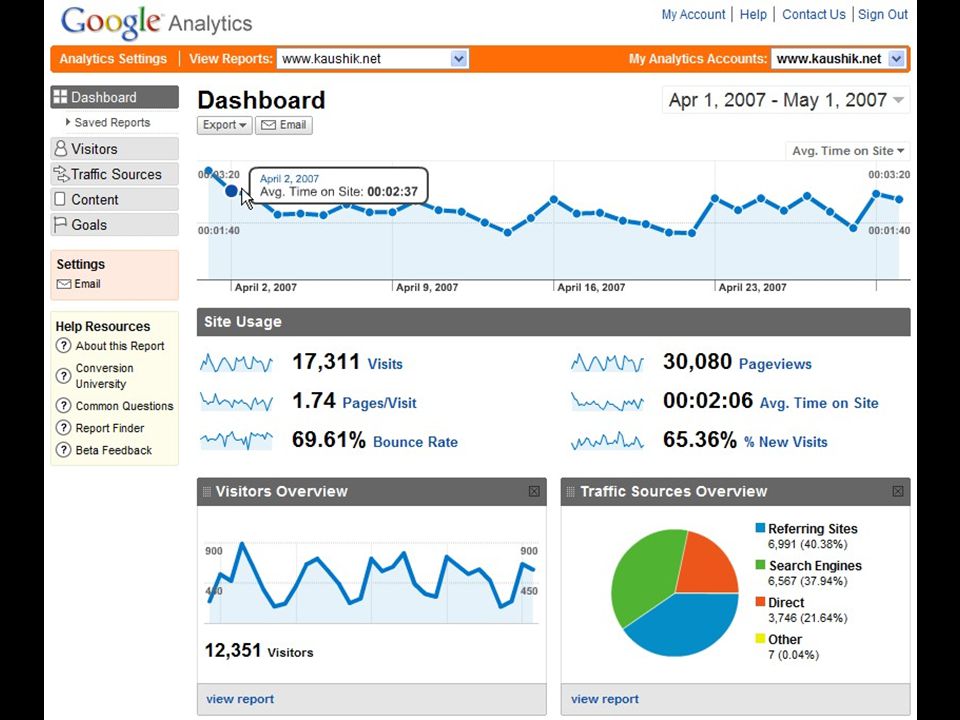Open the Common Questions link

coord(124,406)
